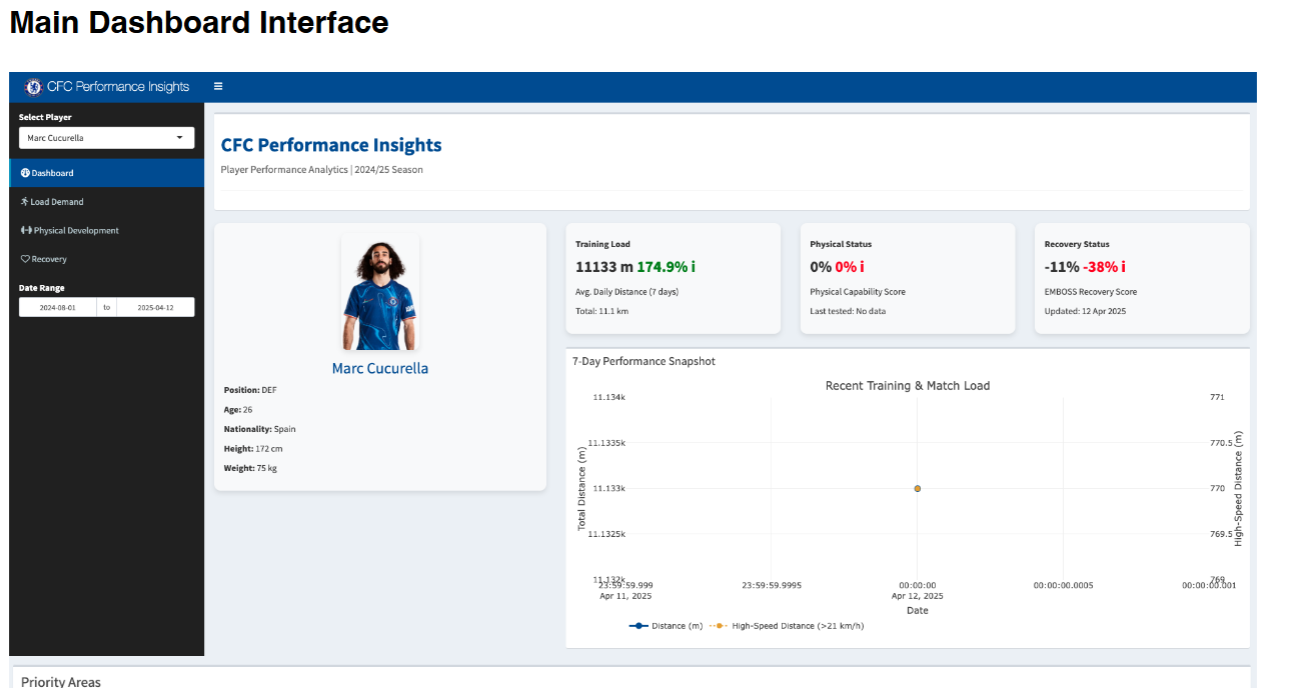Click the Chelsea club crest logo
1301x688 pixels.
pos(33,87)
